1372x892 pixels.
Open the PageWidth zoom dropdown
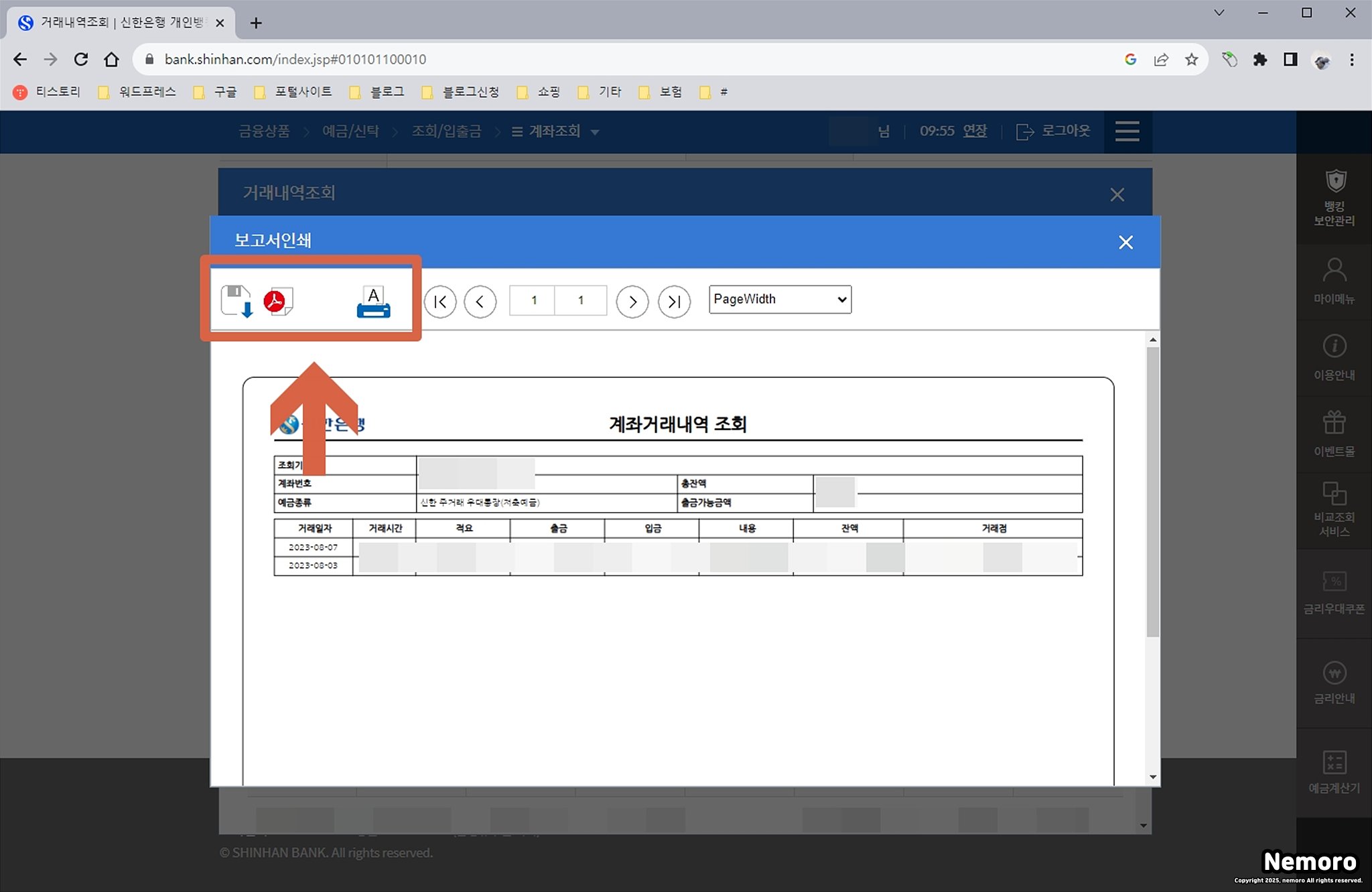[x=780, y=300]
